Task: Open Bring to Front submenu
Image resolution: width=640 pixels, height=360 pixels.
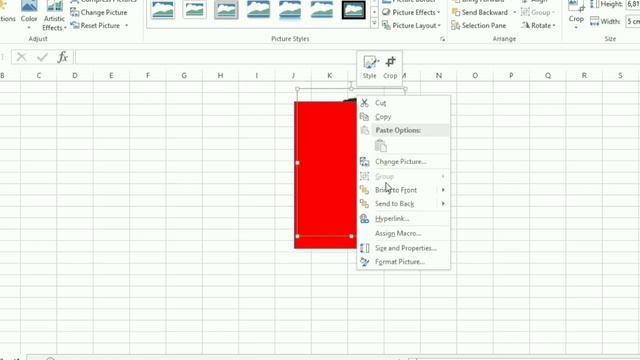Action: (x=403, y=190)
